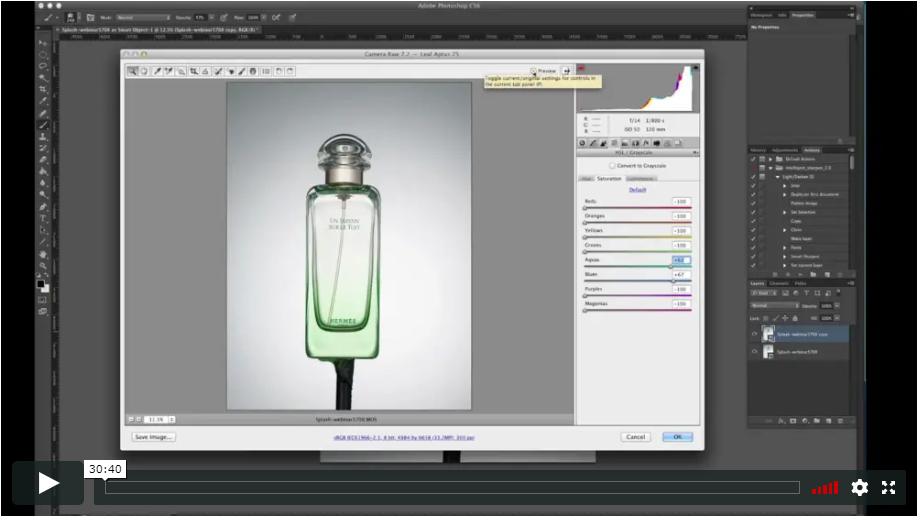
Task: Open workflow options sRGB link
Action: 404,437
